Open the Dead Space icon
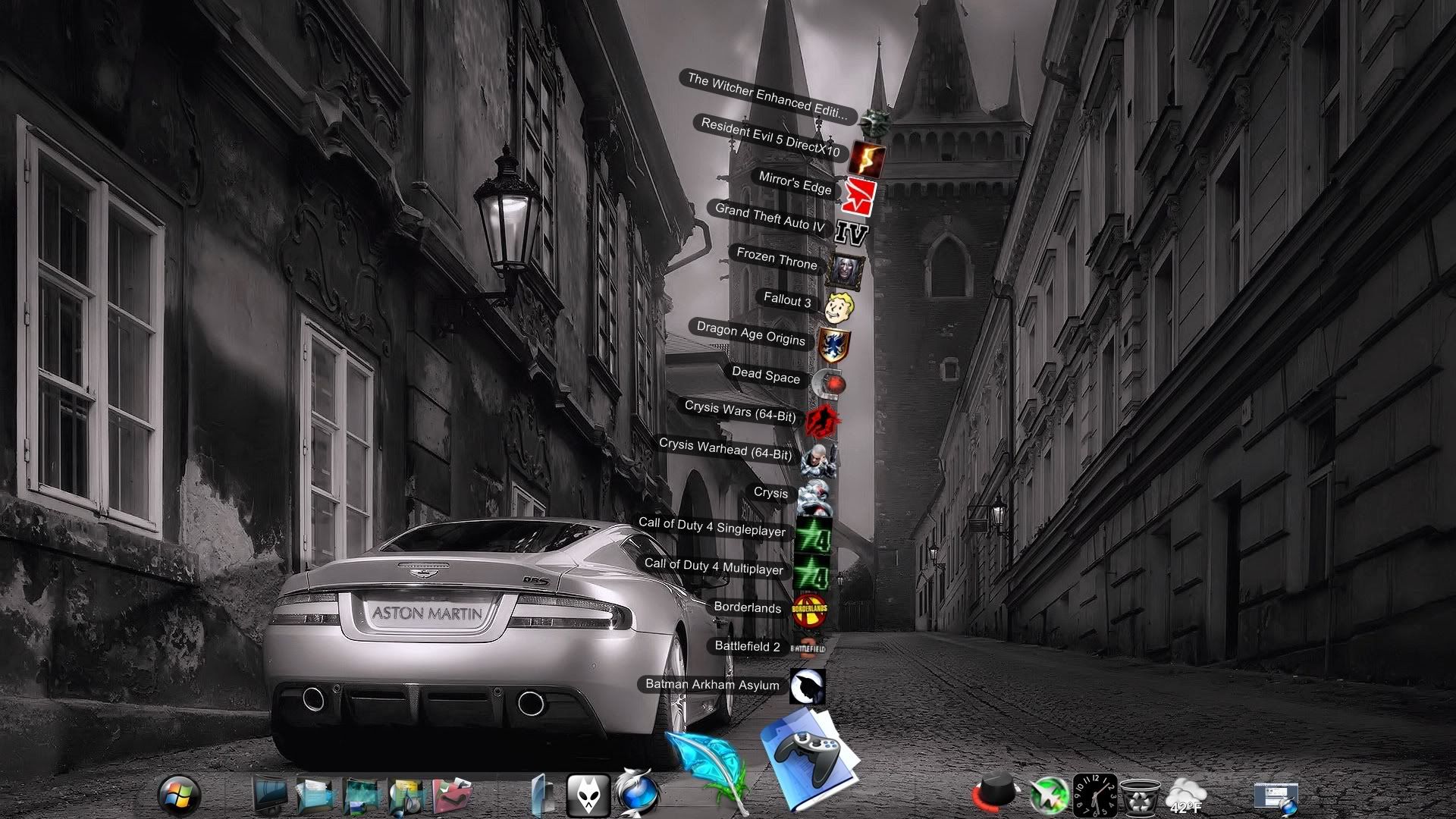 tap(828, 384)
